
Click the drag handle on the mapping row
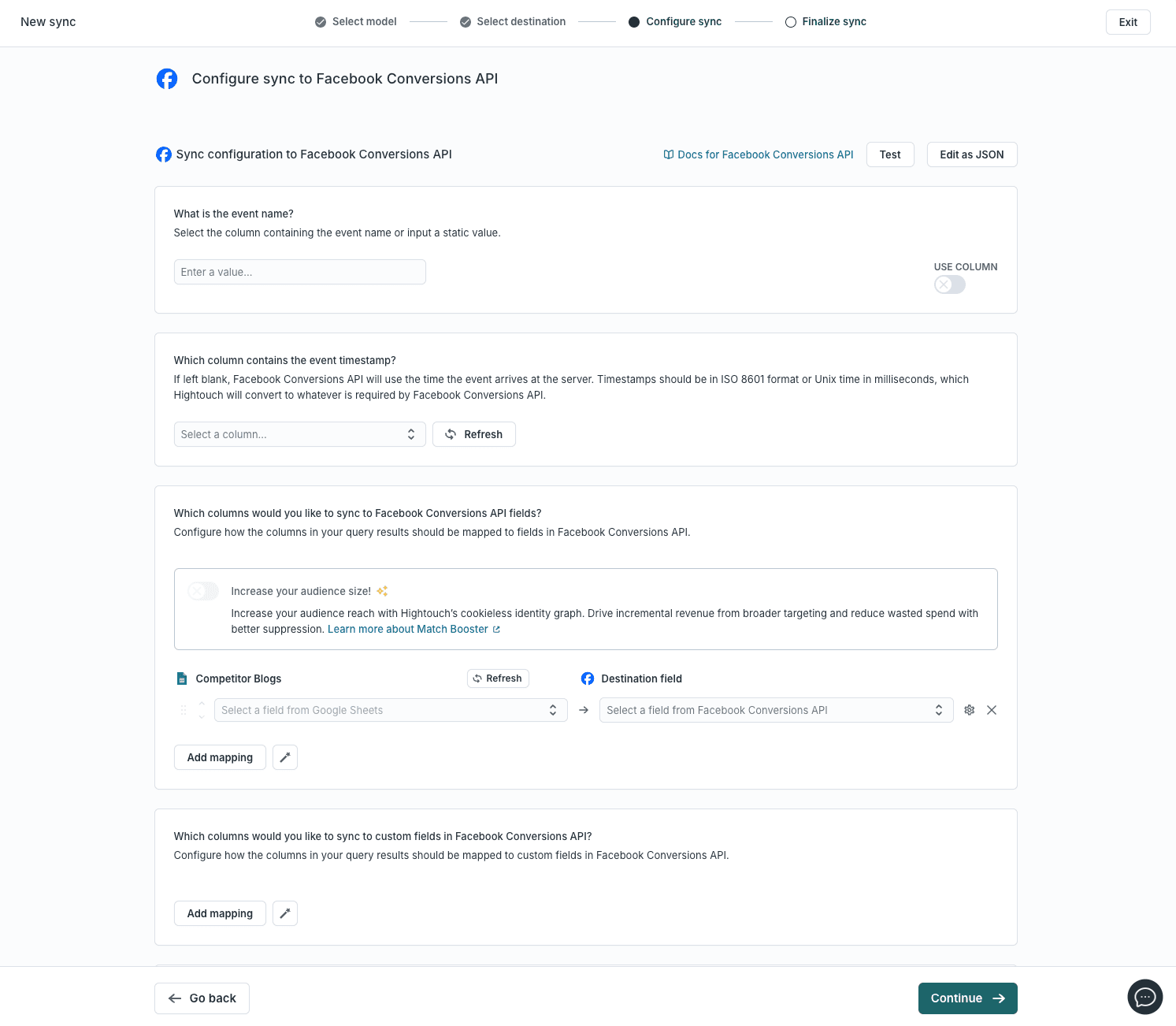[x=183, y=710]
